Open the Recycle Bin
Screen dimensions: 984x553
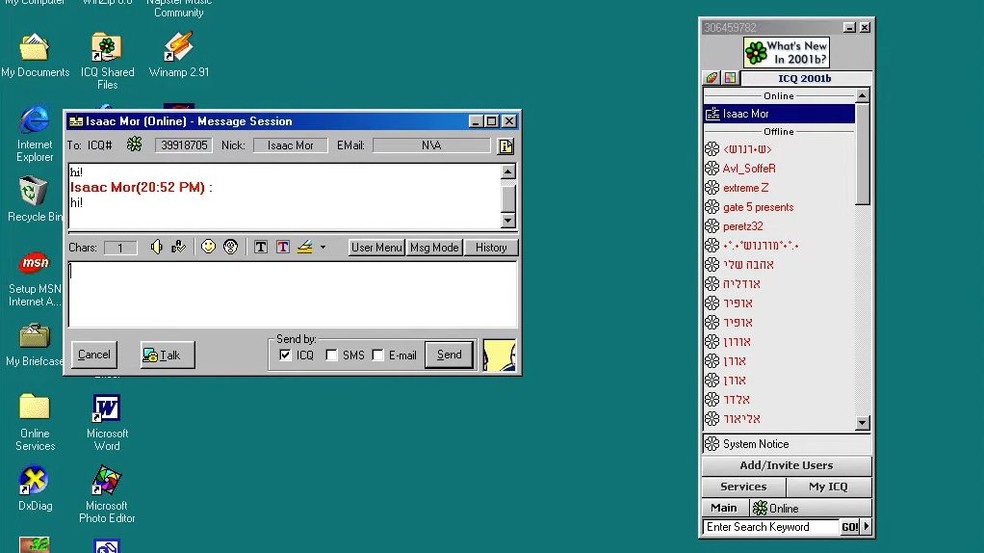pos(34,199)
